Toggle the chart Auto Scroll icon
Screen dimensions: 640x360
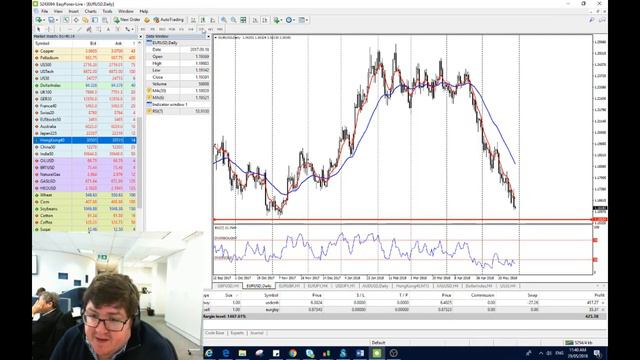[x=255, y=20]
